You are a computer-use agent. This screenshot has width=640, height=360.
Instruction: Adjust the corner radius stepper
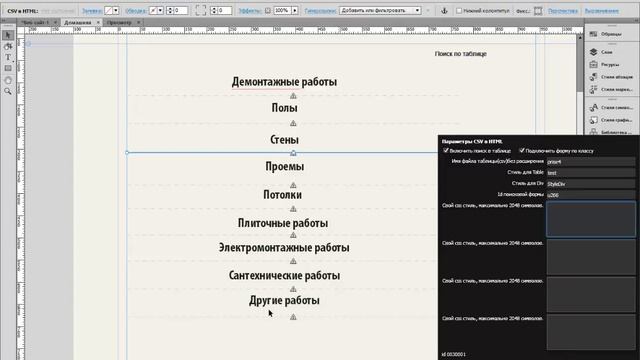(213, 11)
